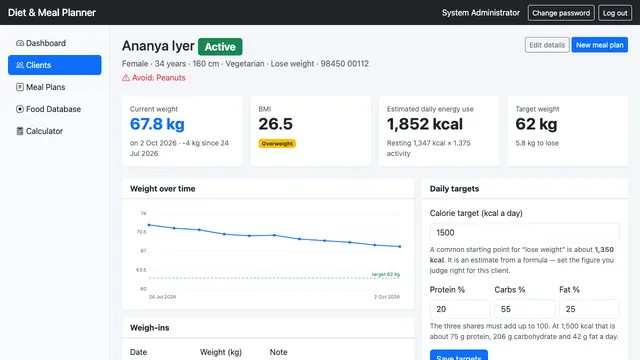
Task: Click the '2 Oct 2026' chart axis label
Action: (x=387, y=297)
